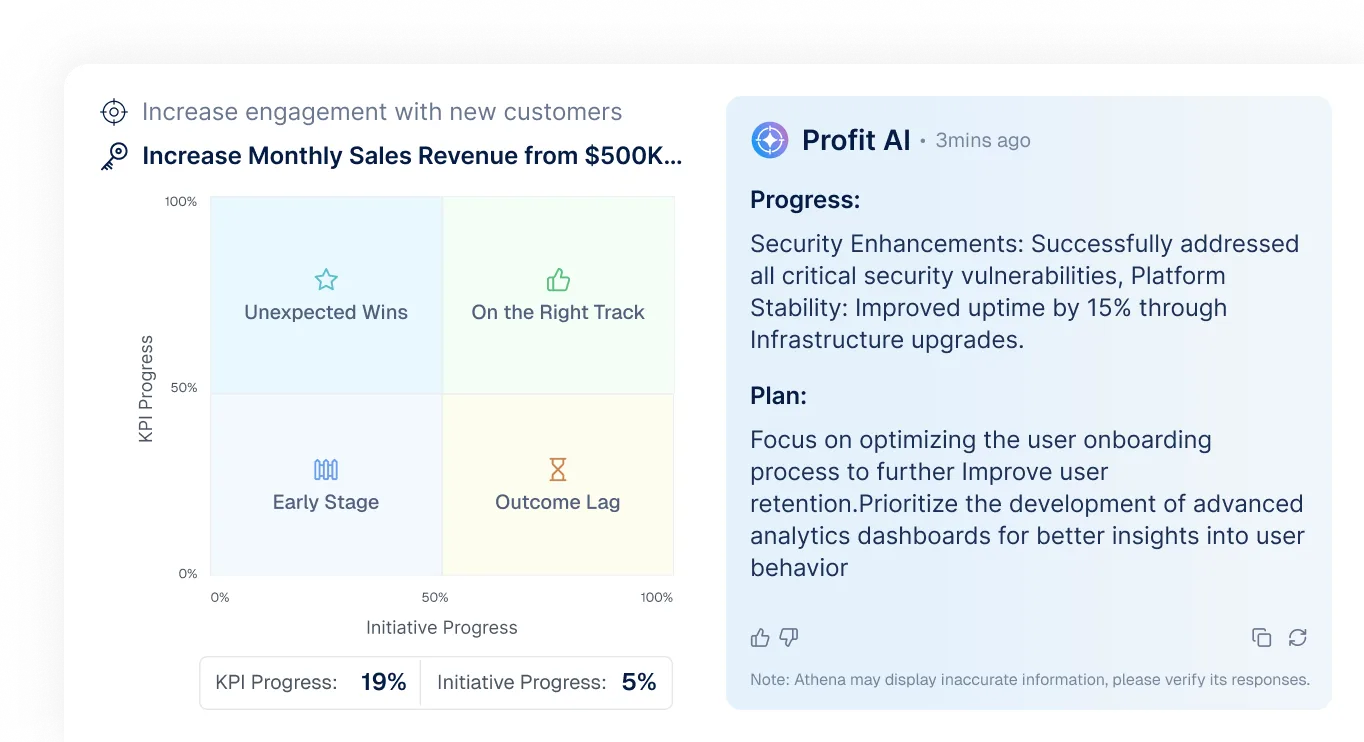This screenshot has height=742, width=1364.
Task: Click the KPI Progress 19% value
Action: [x=384, y=683]
